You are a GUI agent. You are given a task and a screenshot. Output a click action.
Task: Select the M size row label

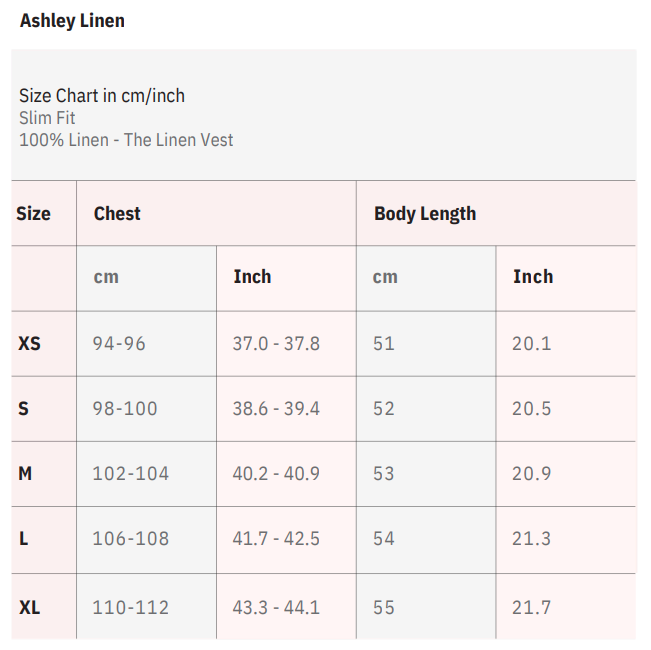[x=25, y=474]
